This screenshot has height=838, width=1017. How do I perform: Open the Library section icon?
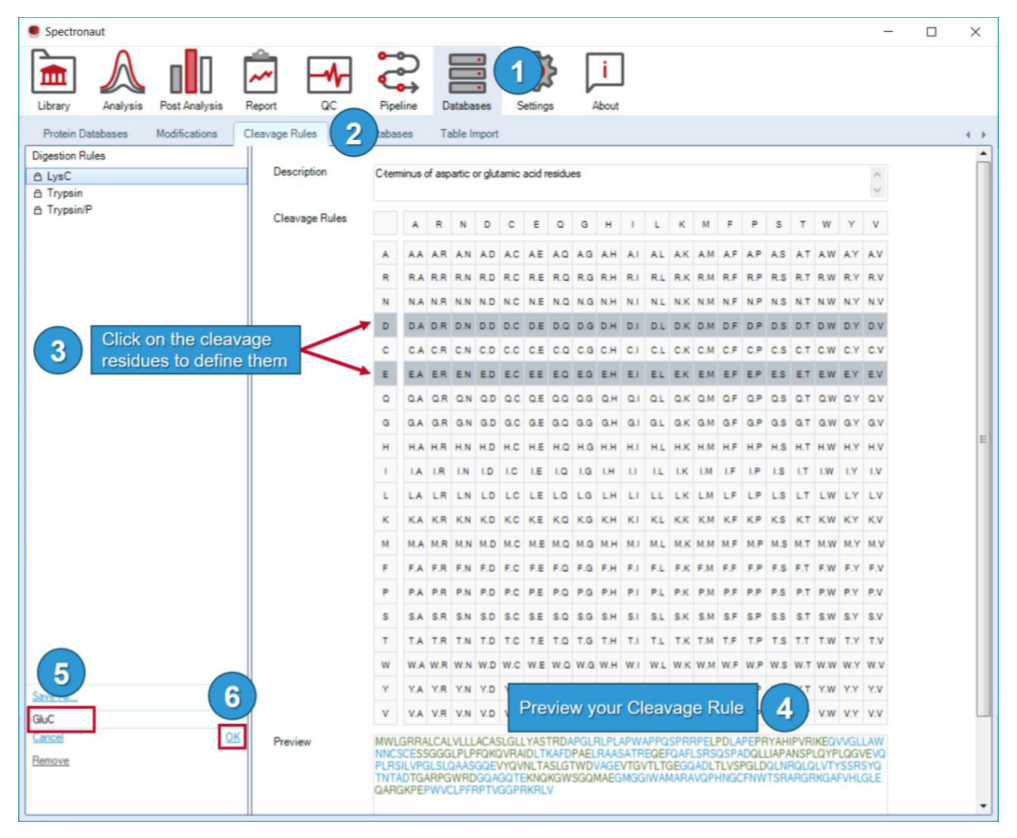click(53, 80)
